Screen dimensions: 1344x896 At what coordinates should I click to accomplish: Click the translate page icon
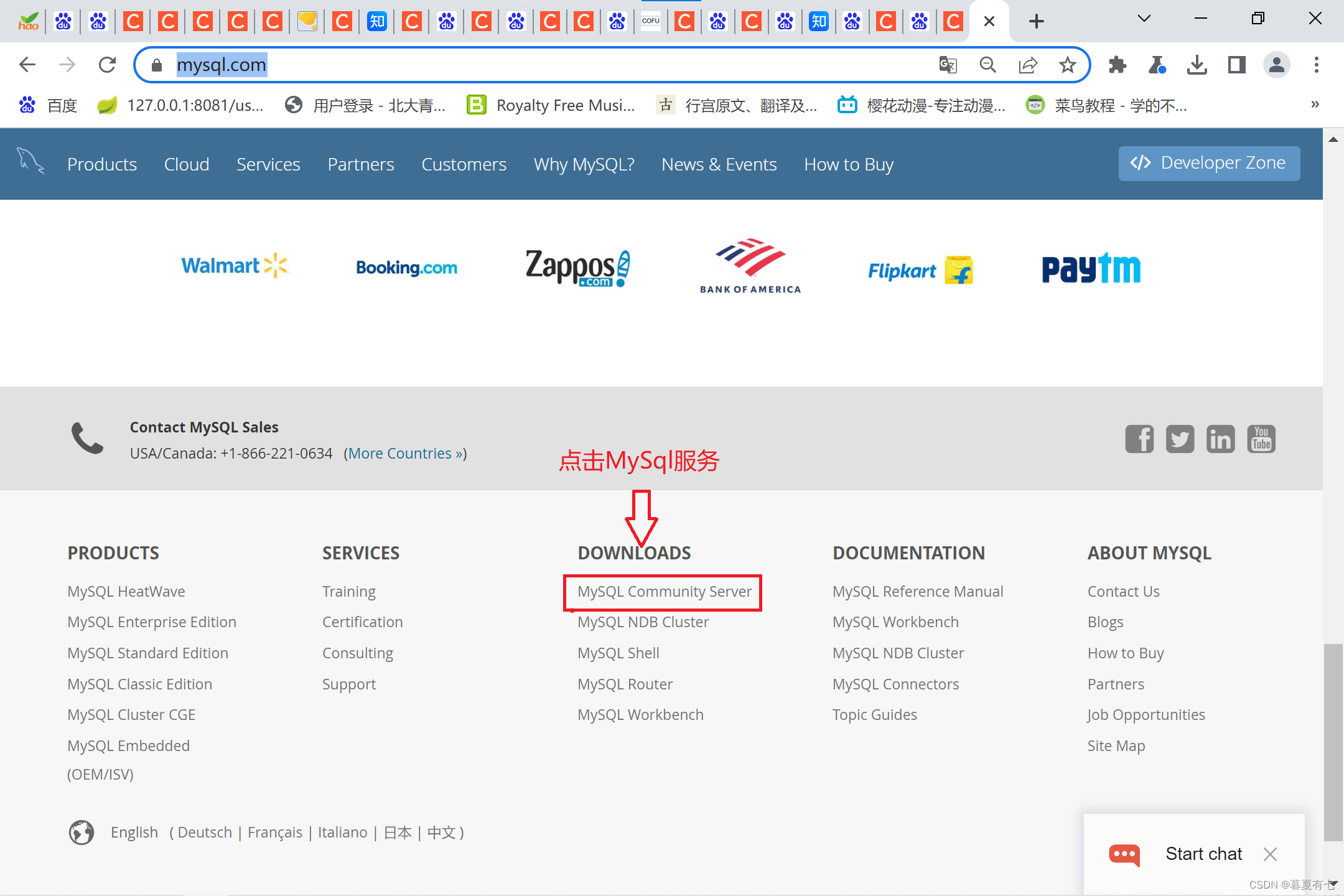coord(948,65)
